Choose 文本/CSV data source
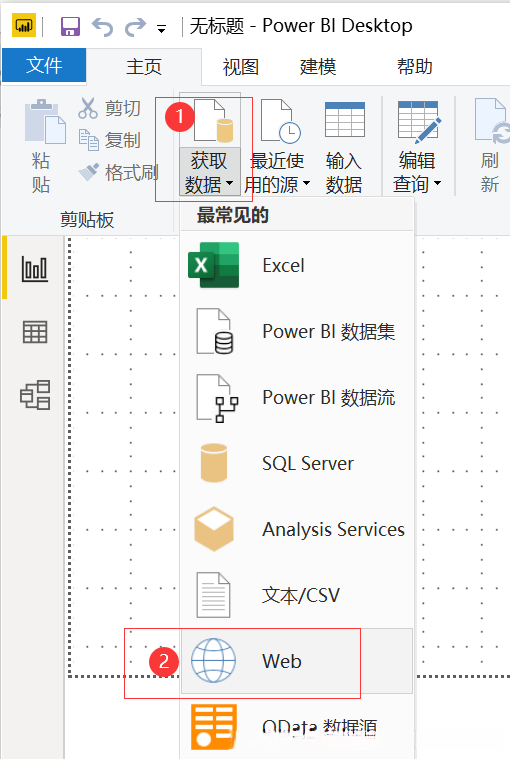510x759 pixels. (297, 595)
